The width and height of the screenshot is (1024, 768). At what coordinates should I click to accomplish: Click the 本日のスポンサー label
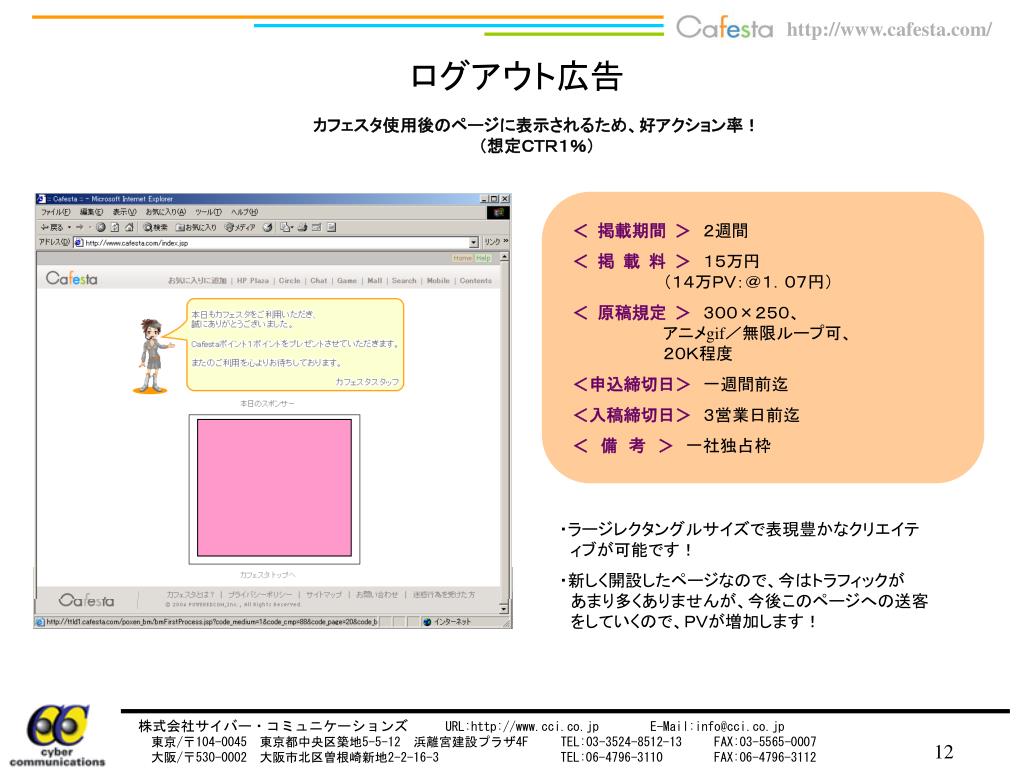point(267,404)
